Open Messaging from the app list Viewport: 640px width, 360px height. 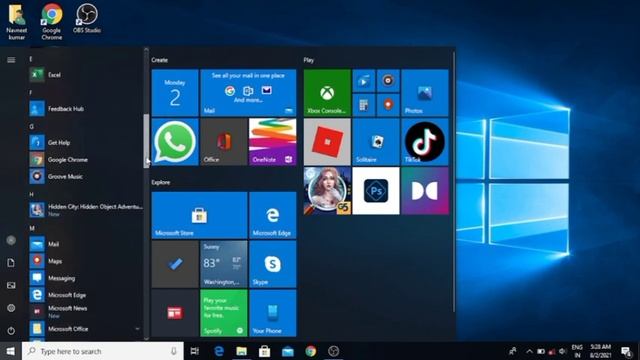tap(86, 278)
